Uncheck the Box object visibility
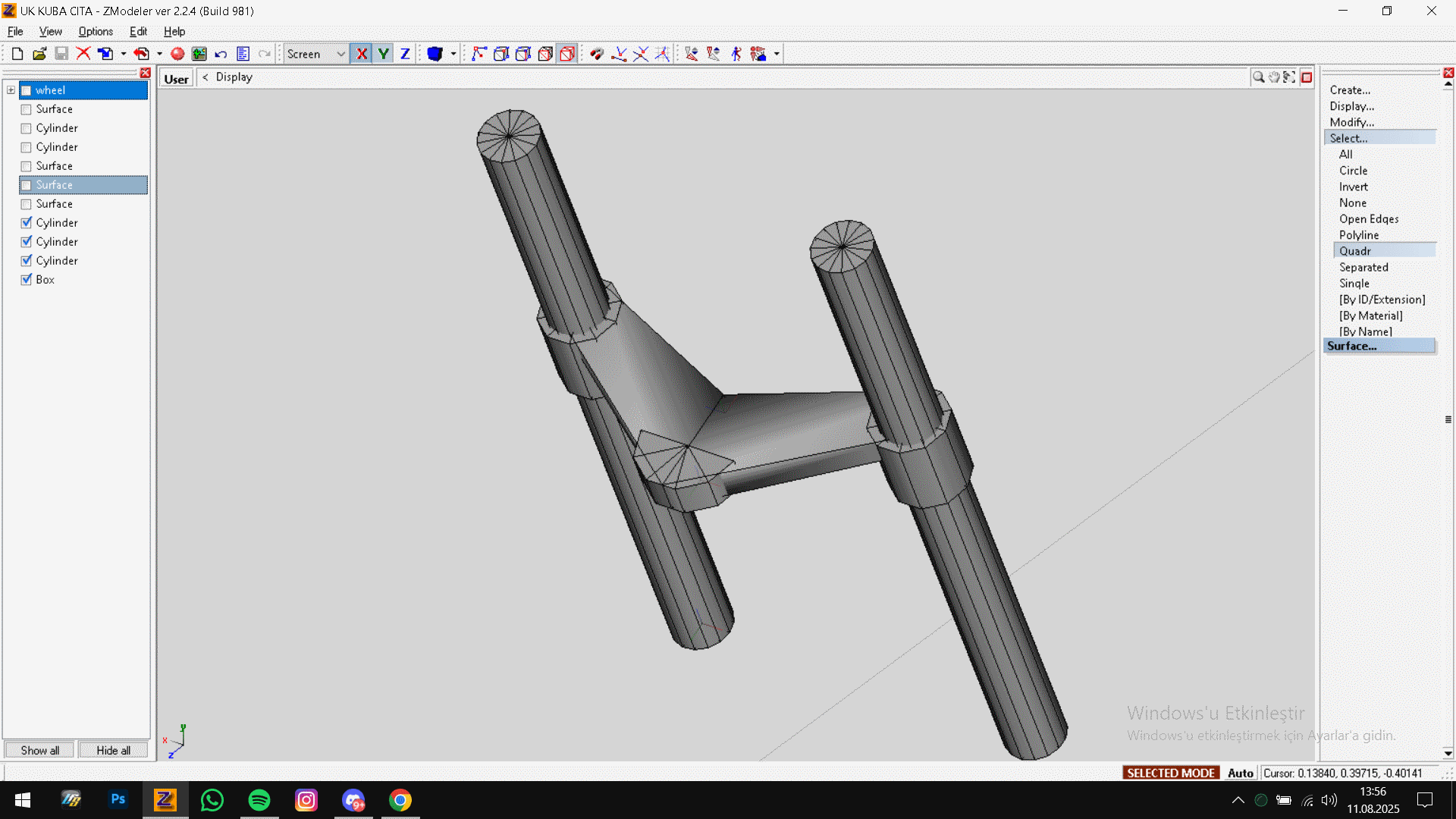This screenshot has height=819, width=1456. tap(27, 280)
